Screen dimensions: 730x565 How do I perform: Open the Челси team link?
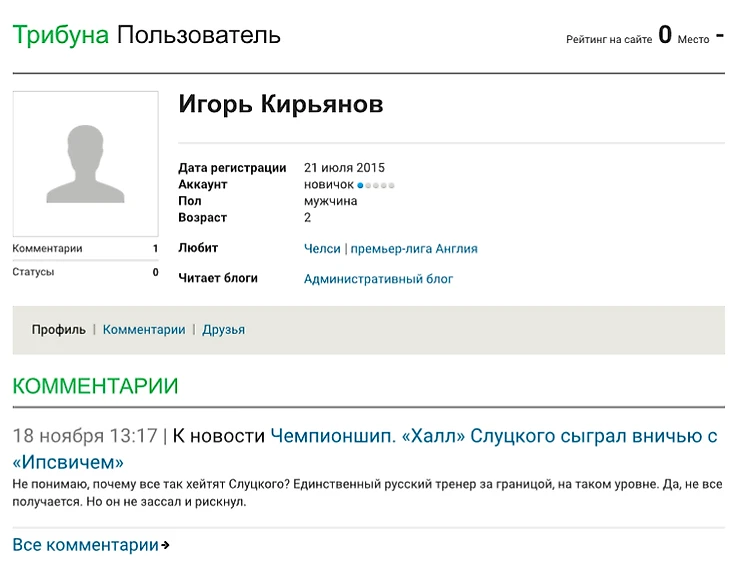322,249
